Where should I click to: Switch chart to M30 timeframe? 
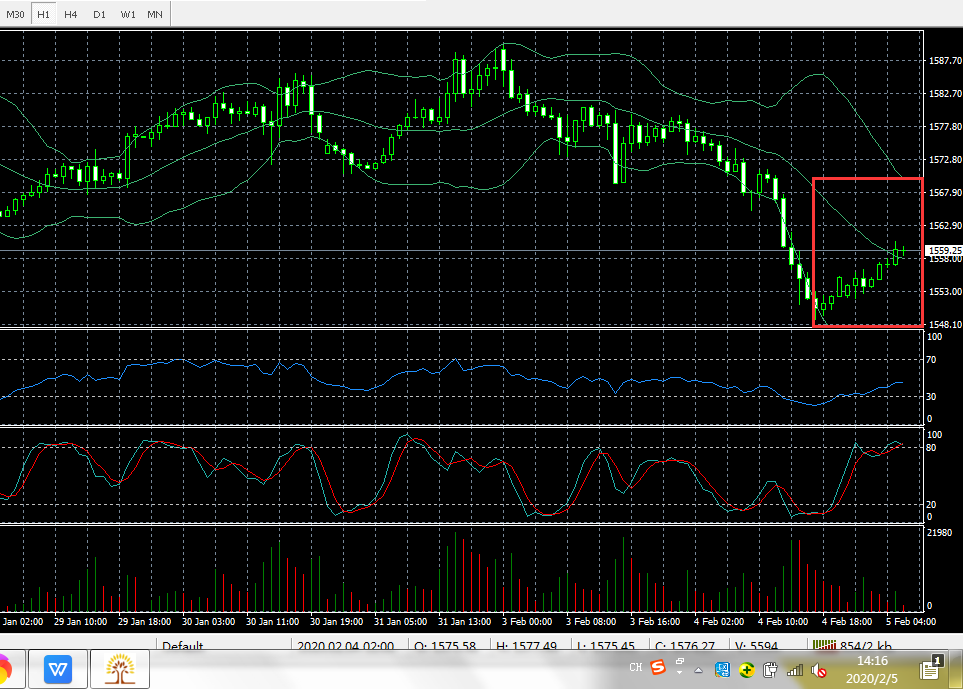pyautogui.click(x=15, y=14)
